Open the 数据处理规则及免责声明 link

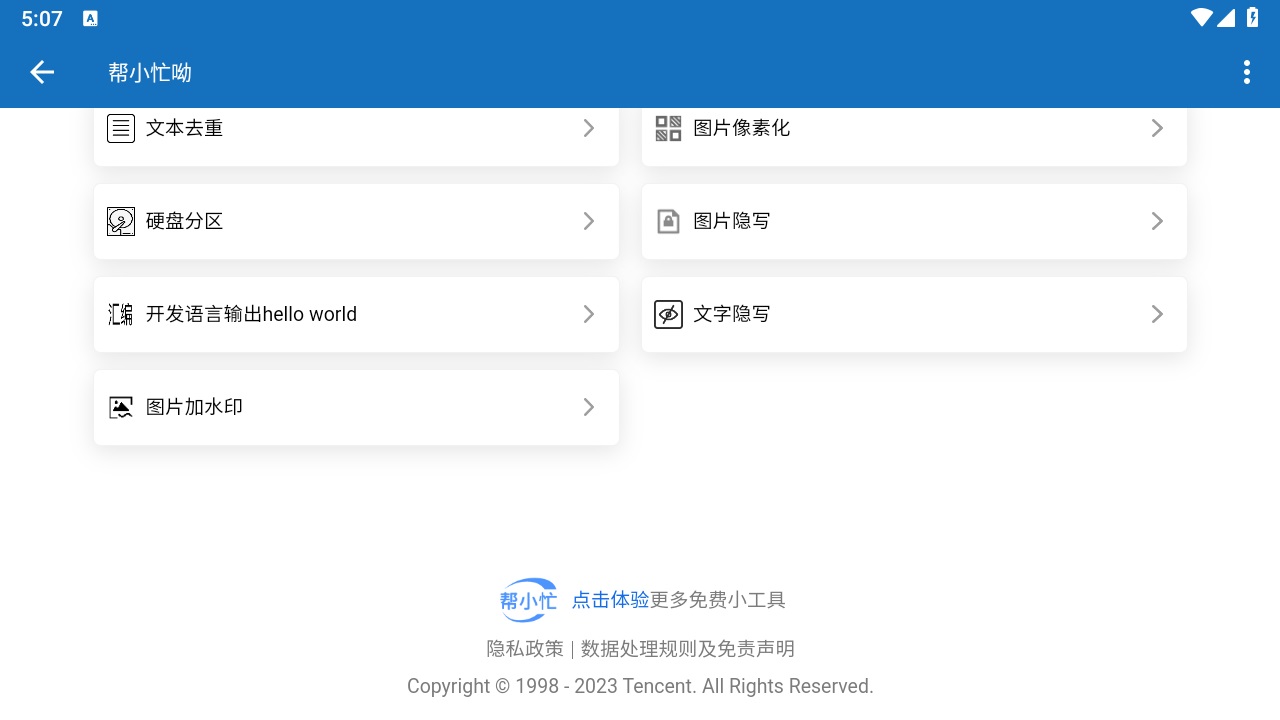[688, 649]
